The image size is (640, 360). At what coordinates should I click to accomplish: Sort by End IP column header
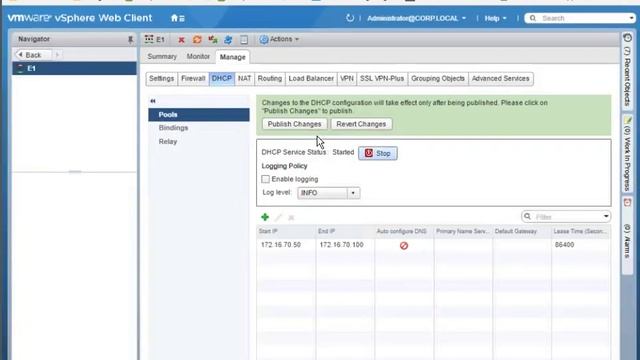coord(344,231)
